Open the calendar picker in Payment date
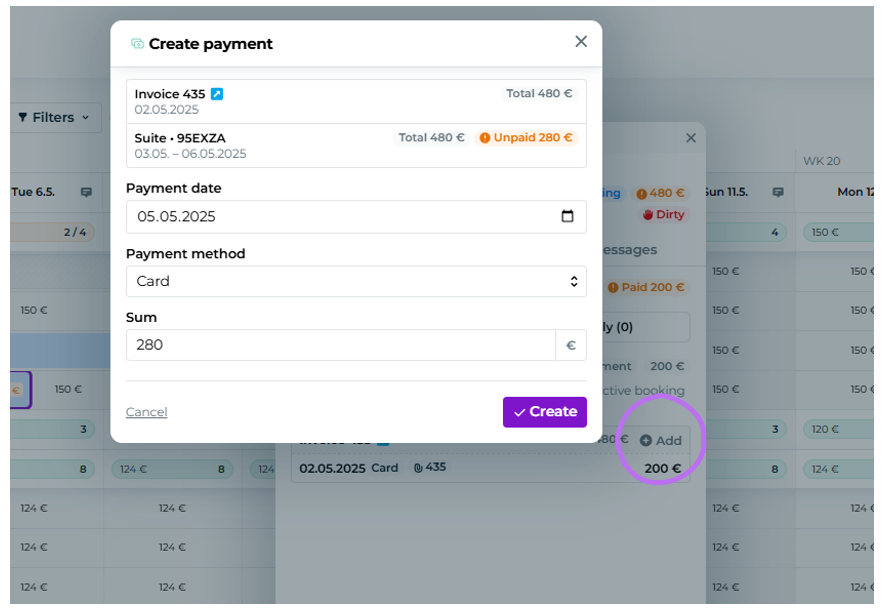This screenshot has width=885, height=616. [x=567, y=216]
